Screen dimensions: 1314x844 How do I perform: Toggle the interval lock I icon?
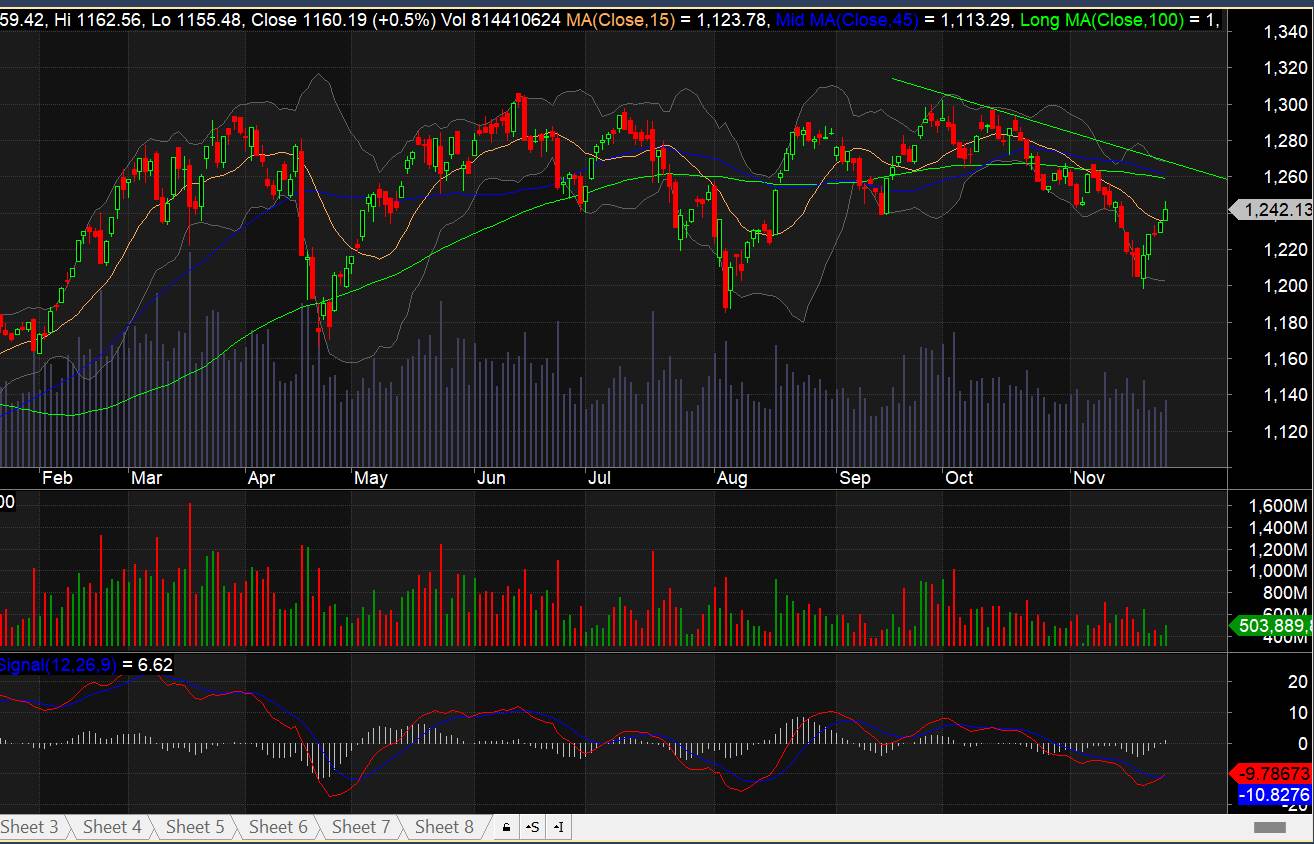click(559, 827)
